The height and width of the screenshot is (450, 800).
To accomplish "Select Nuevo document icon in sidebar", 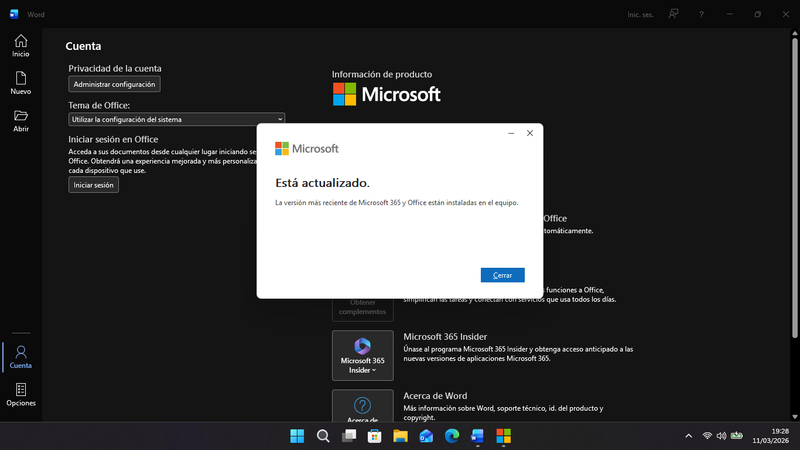I will pos(21,83).
